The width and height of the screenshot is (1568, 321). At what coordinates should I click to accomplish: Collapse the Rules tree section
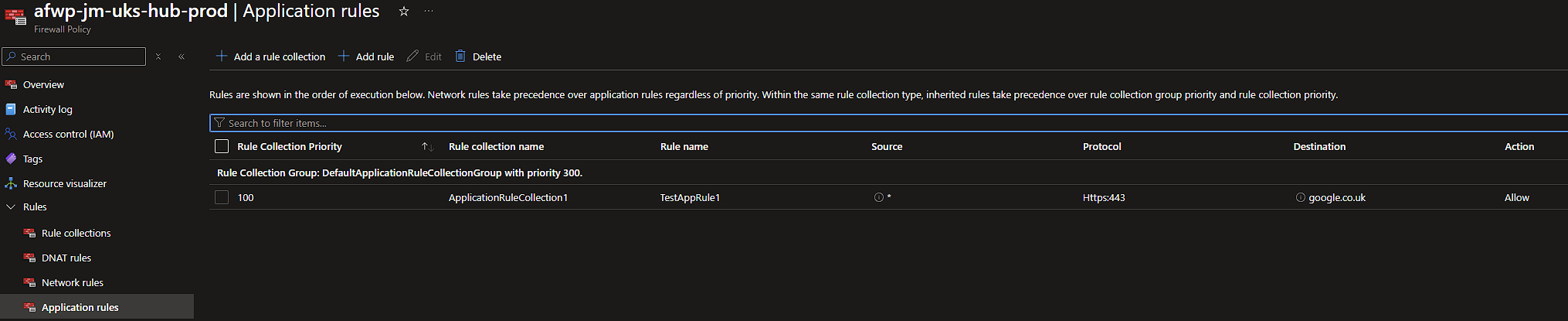point(11,207)
